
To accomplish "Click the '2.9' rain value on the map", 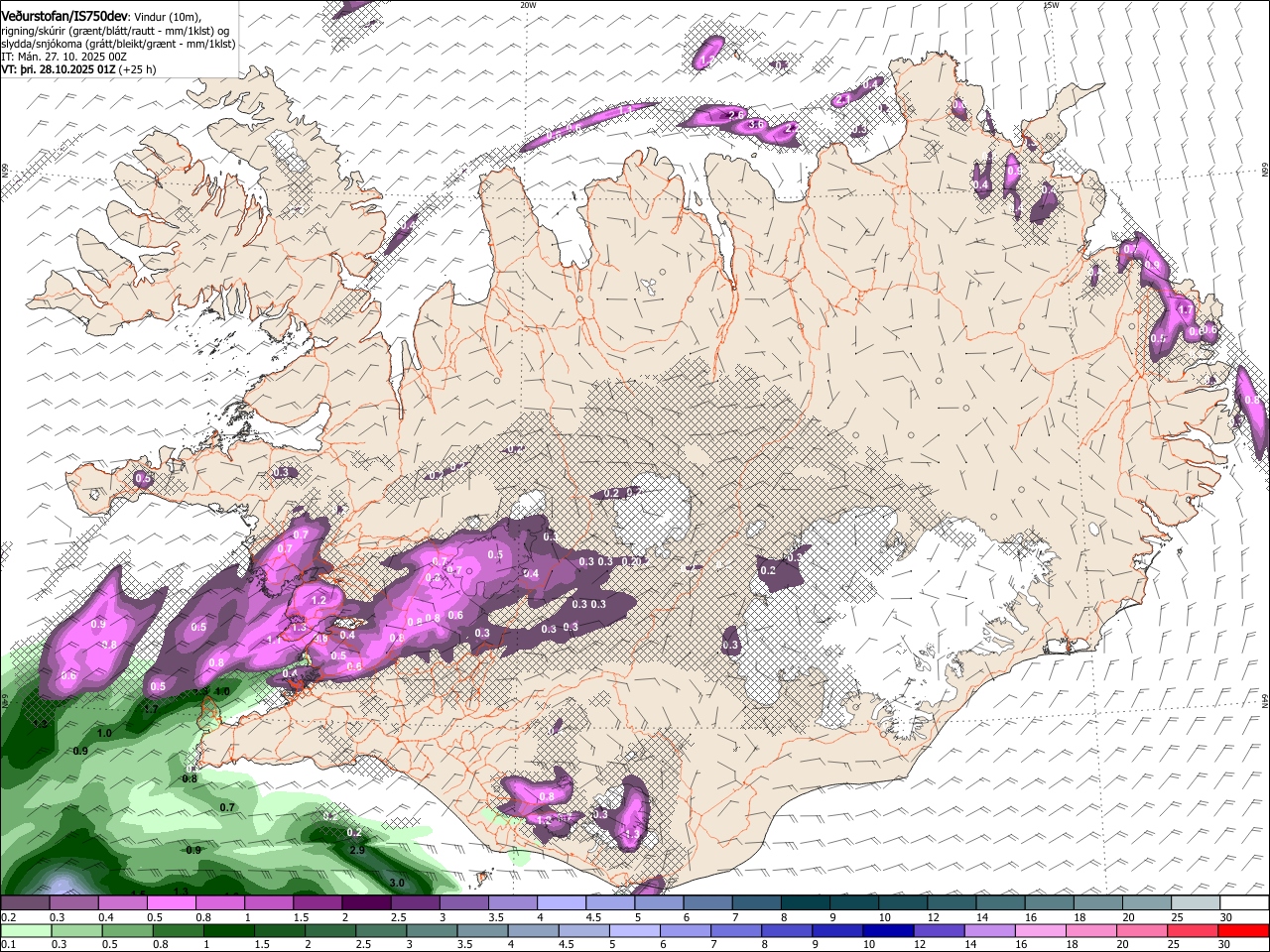I will tap(358, 851).
